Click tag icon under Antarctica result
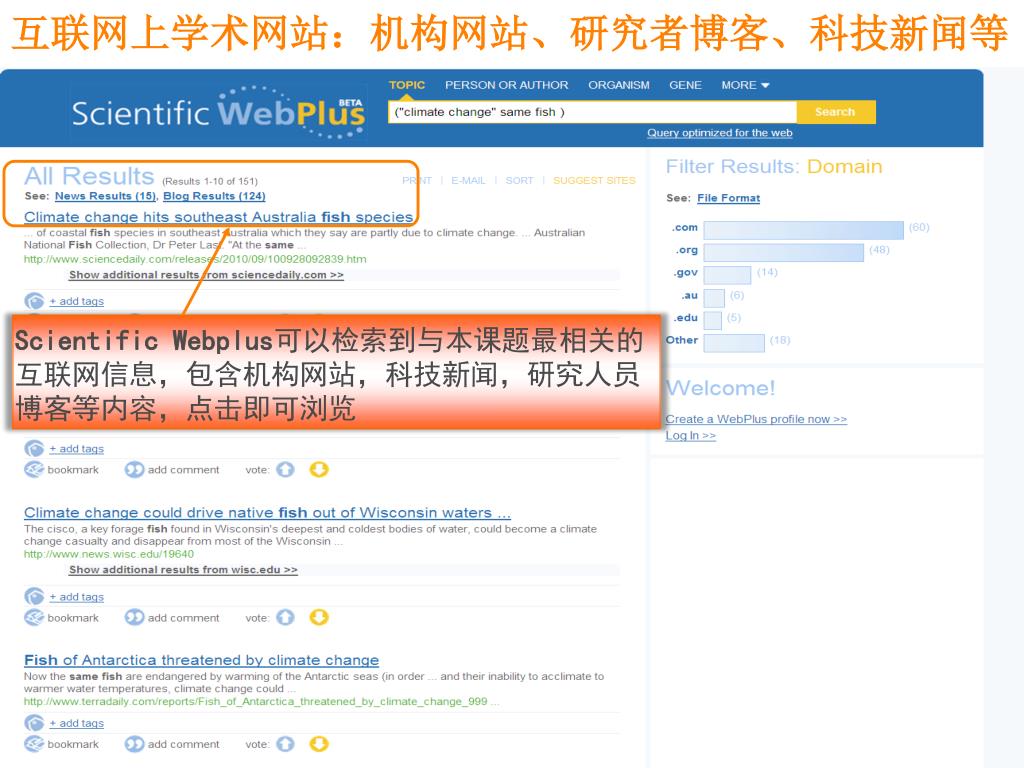1024x768 pixels. point(34,723)
